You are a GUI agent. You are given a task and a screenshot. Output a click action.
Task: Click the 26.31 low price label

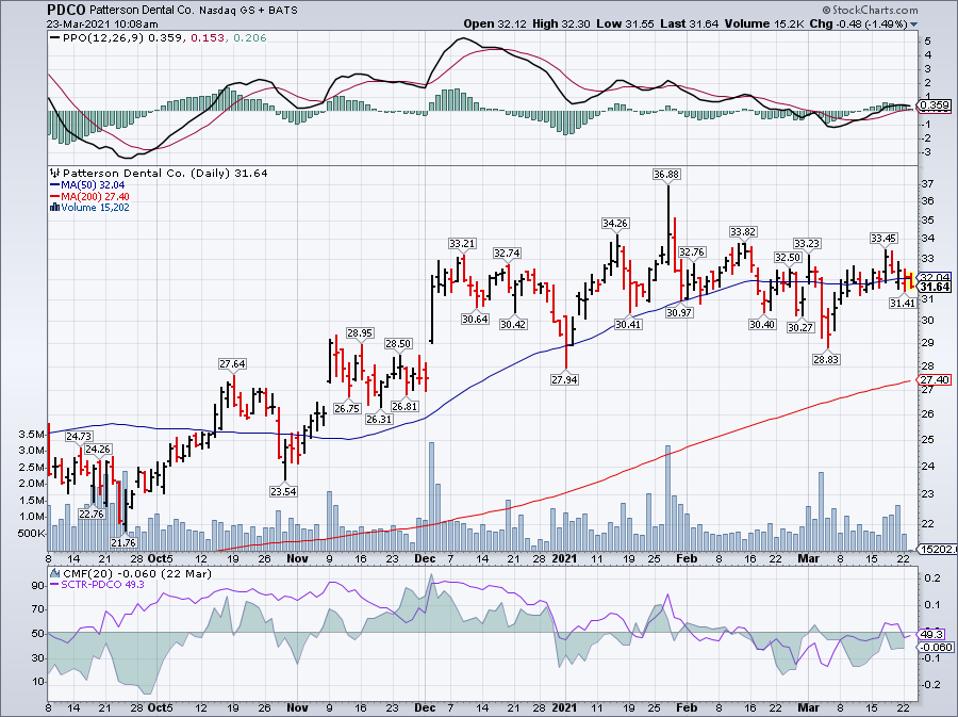[x=379, y=420]
